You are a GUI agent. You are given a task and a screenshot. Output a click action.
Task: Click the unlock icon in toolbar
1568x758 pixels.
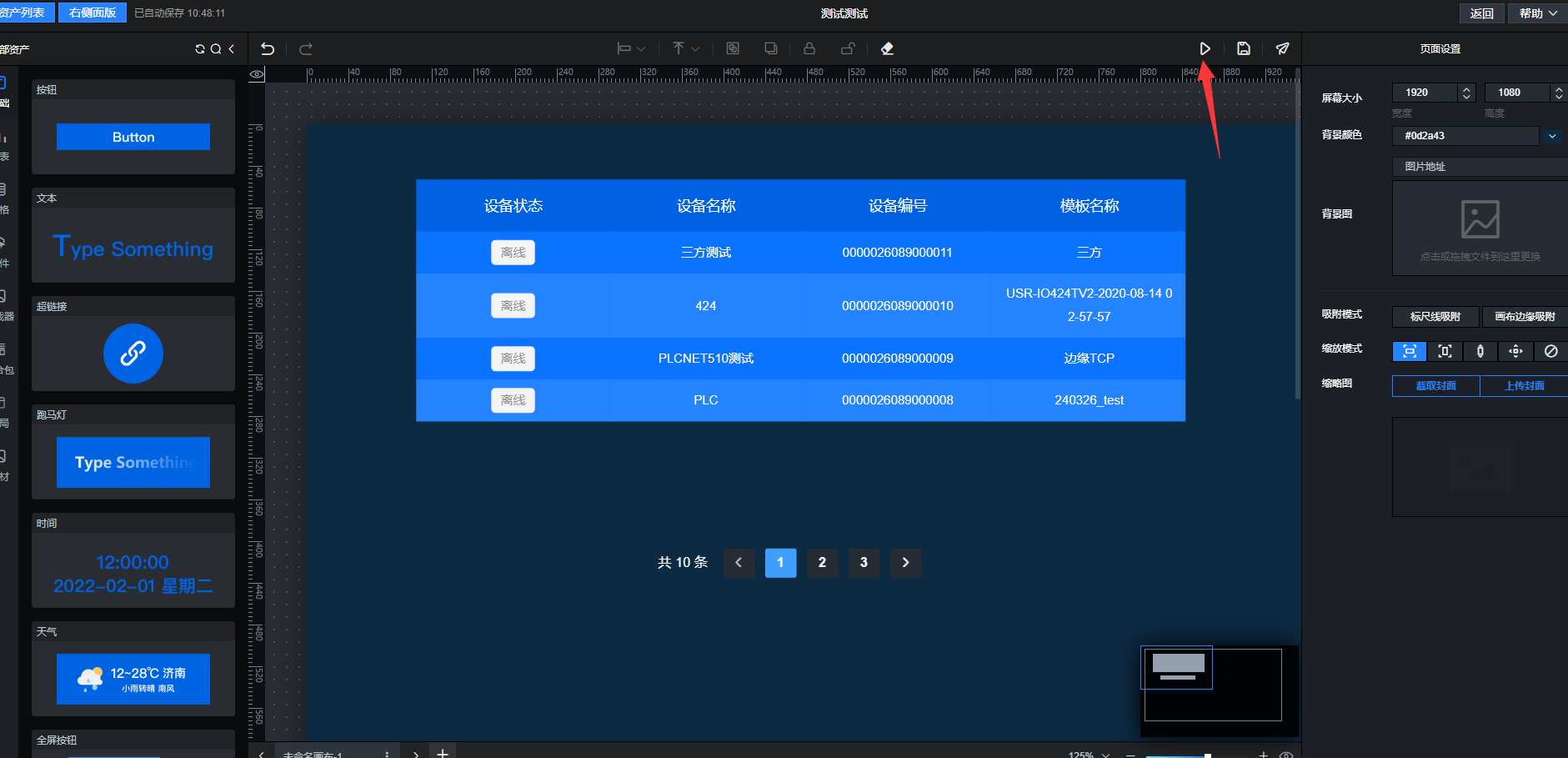[848, 49]
